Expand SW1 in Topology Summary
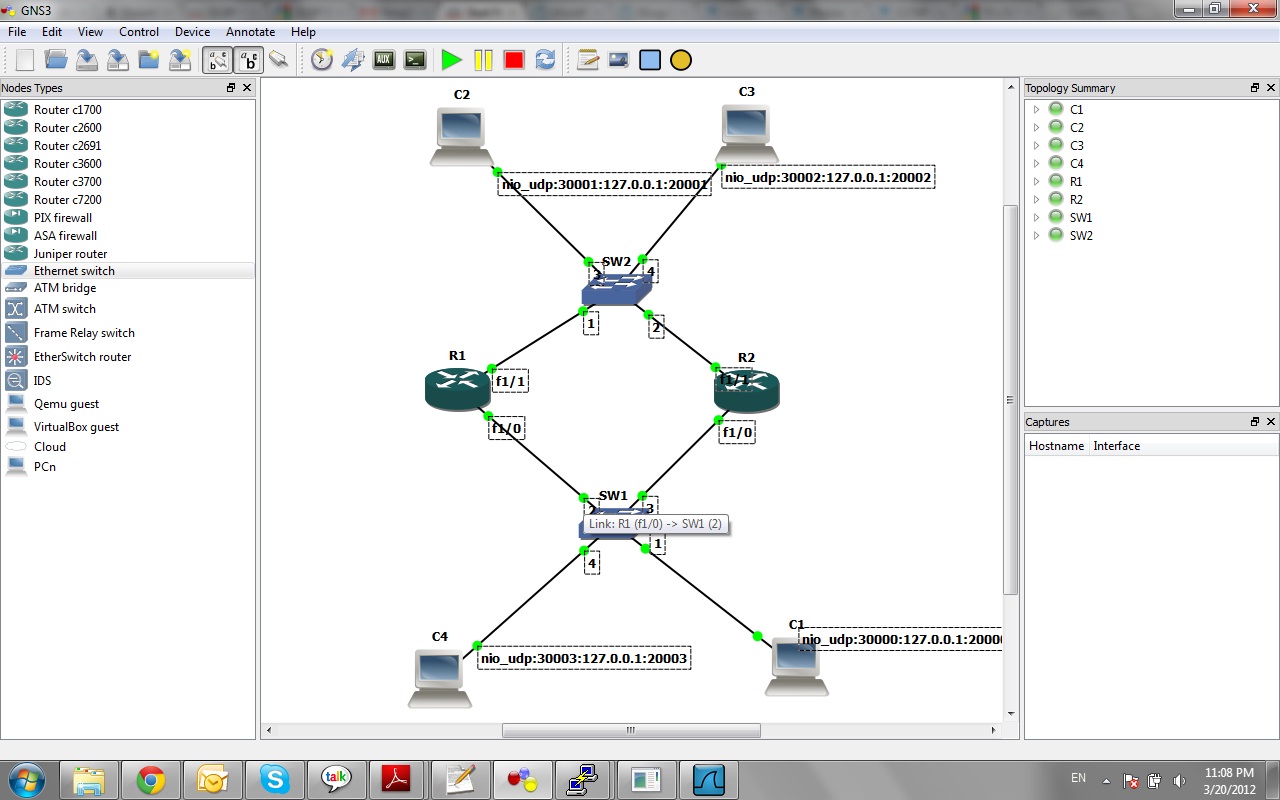This screenshot has width=1280, height=800. point(1036,218)
